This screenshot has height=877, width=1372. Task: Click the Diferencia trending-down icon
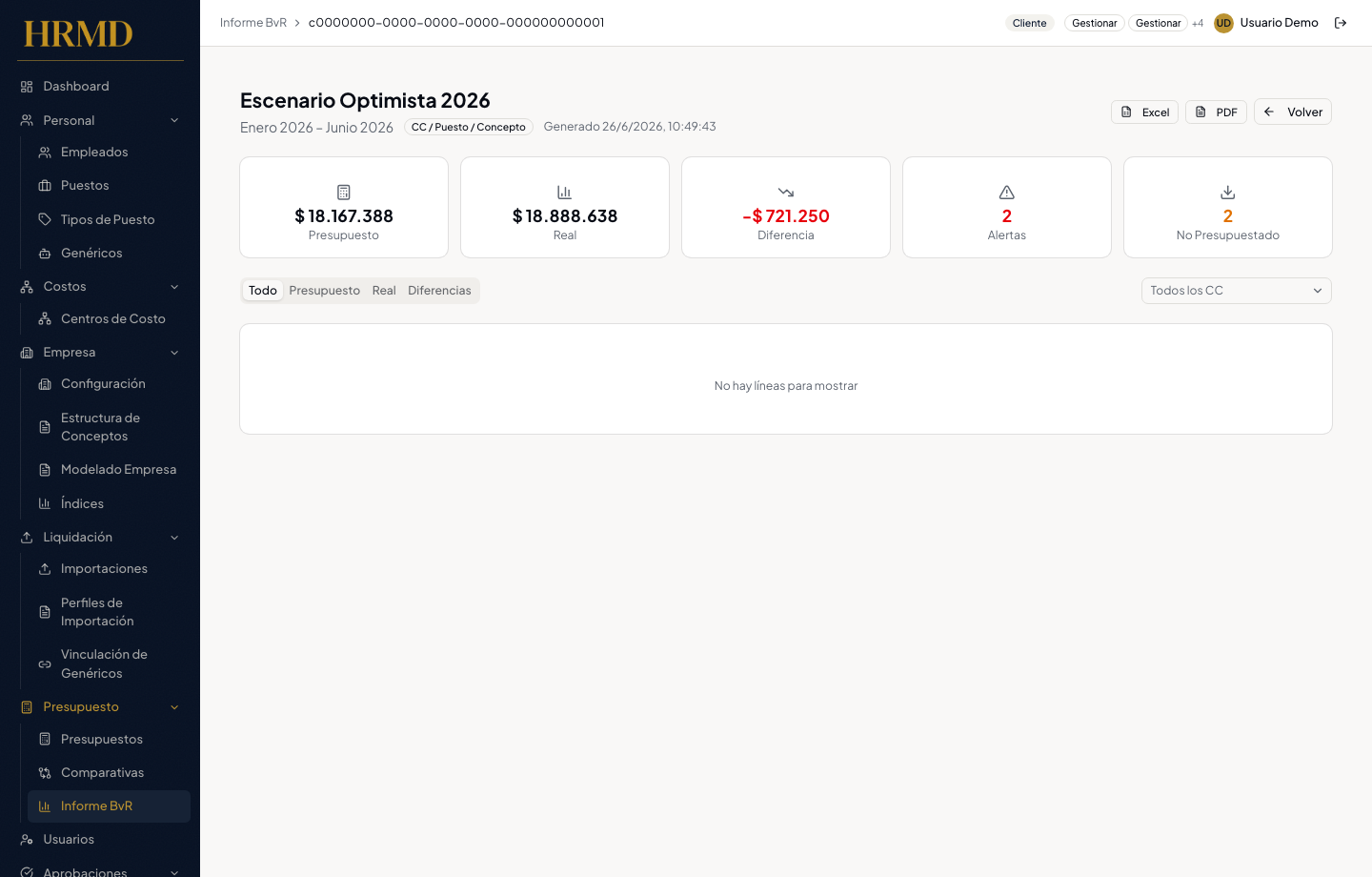click(x=786, y=193)
